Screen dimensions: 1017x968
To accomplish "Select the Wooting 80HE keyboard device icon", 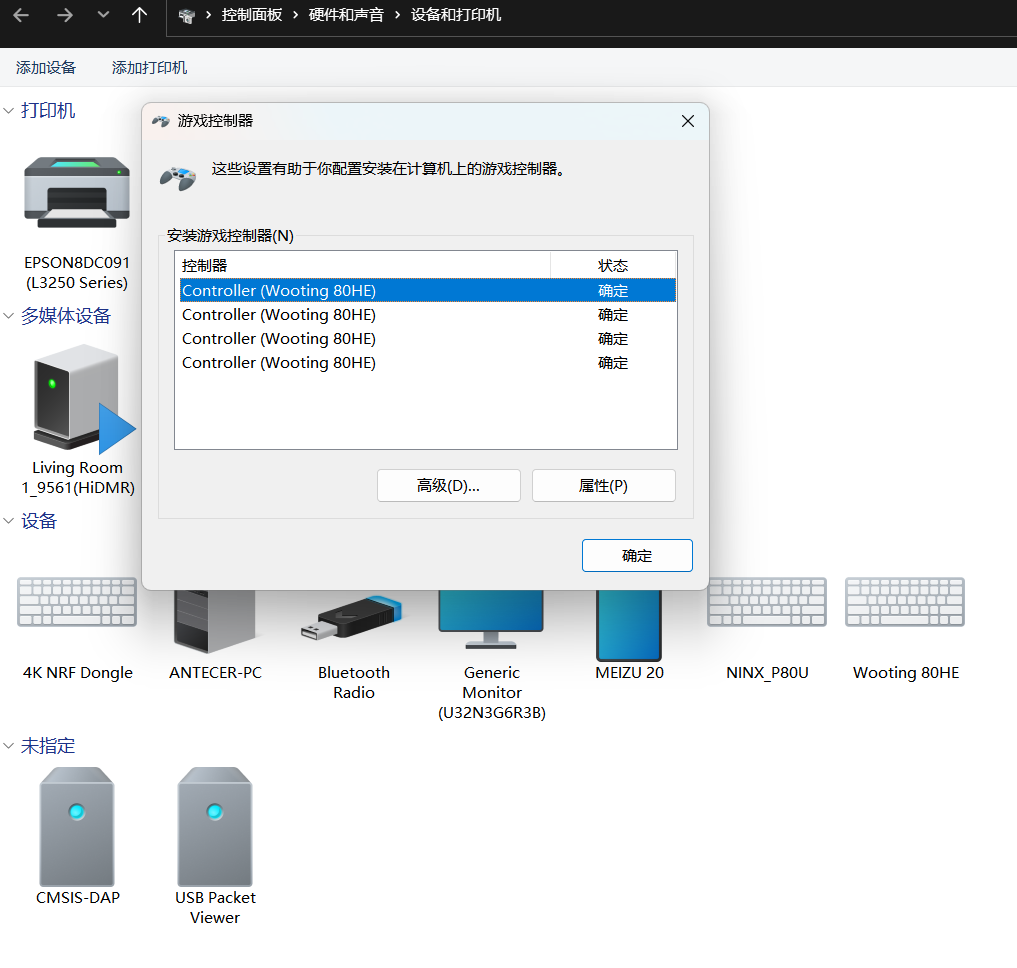I will click(x=905, y=602).
